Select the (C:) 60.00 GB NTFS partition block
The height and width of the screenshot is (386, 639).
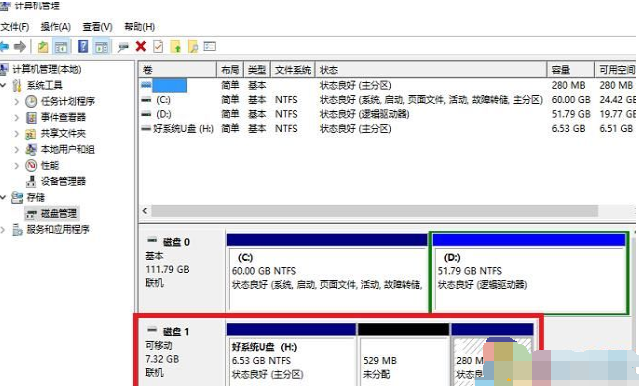(327, 271)
